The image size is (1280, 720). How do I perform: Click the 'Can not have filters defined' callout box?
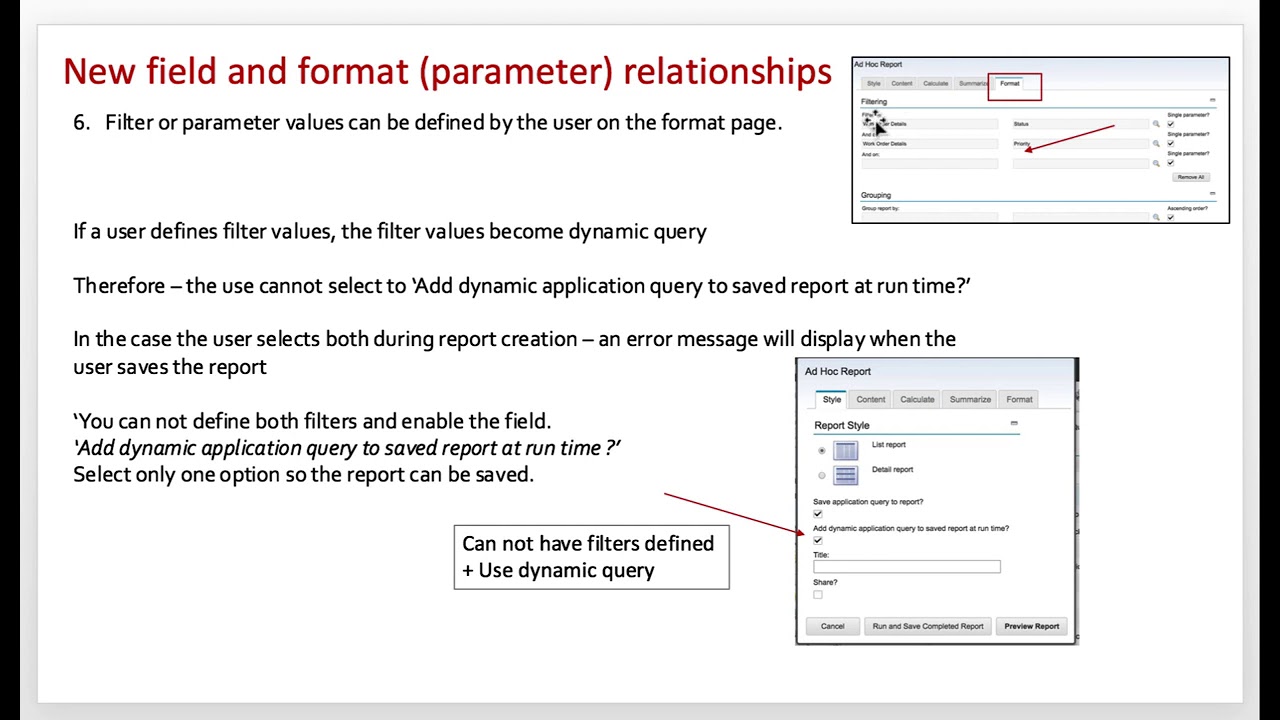click(592, 557)
